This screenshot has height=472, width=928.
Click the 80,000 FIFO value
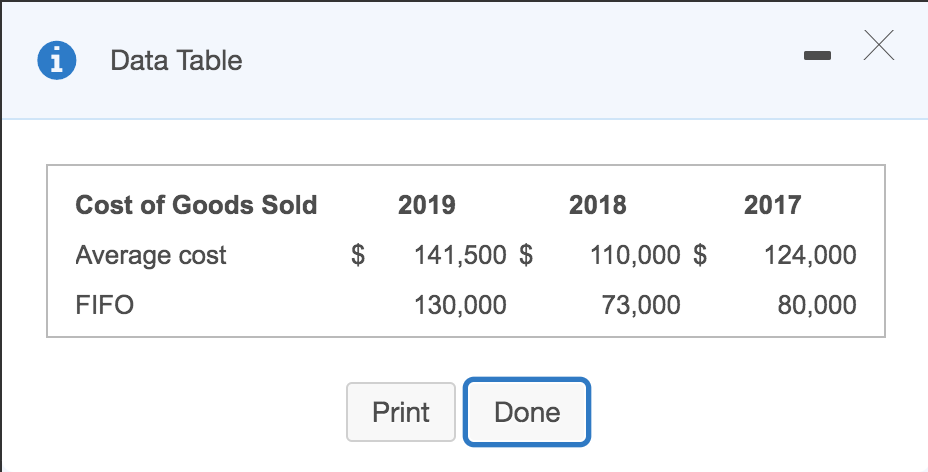point(816,305)
